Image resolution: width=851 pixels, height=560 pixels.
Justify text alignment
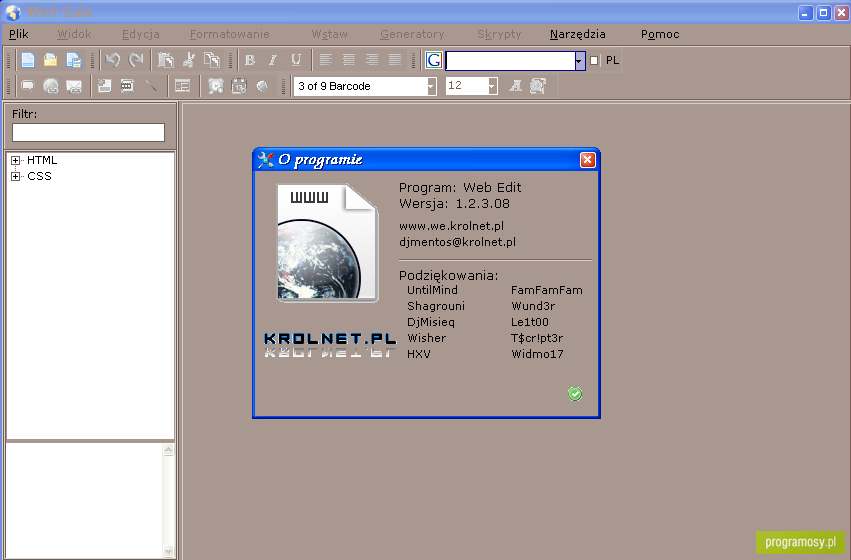coord(395,60)
